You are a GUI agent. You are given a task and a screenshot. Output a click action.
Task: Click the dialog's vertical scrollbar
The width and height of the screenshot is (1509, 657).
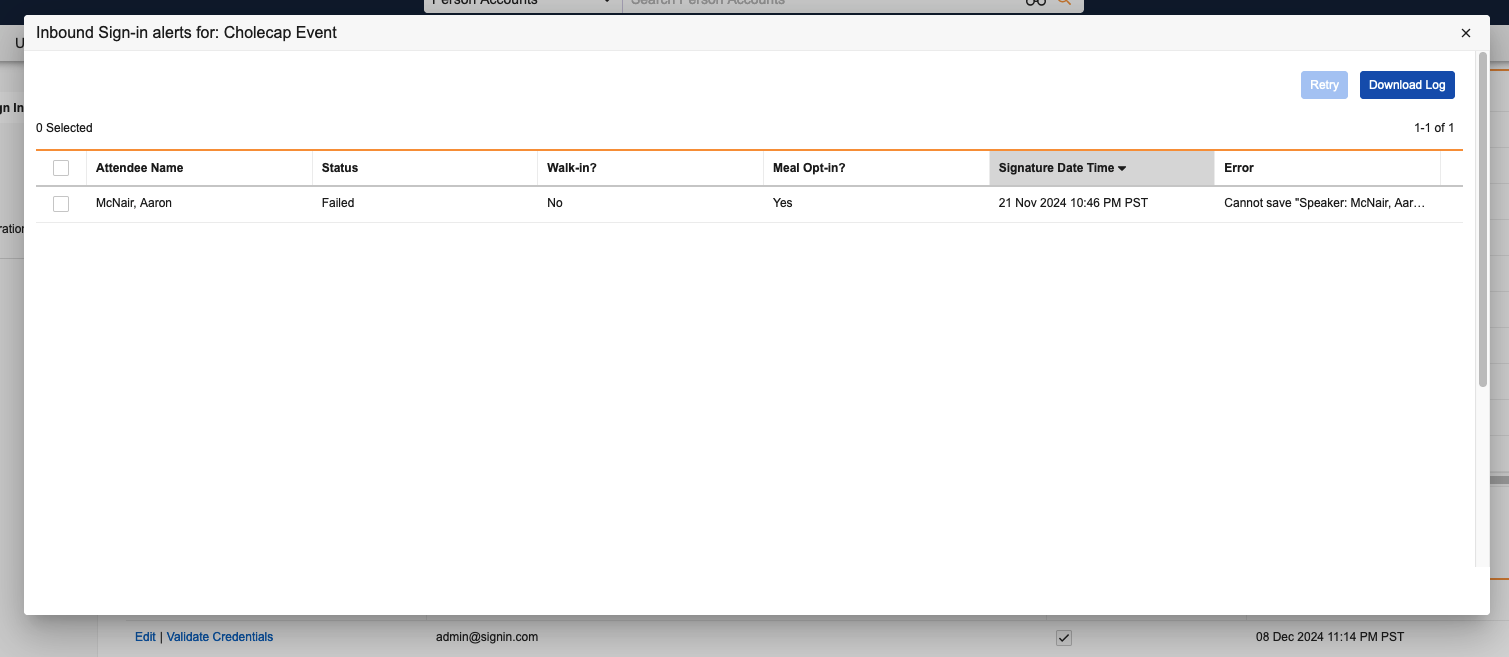[x=1482, y=220]
